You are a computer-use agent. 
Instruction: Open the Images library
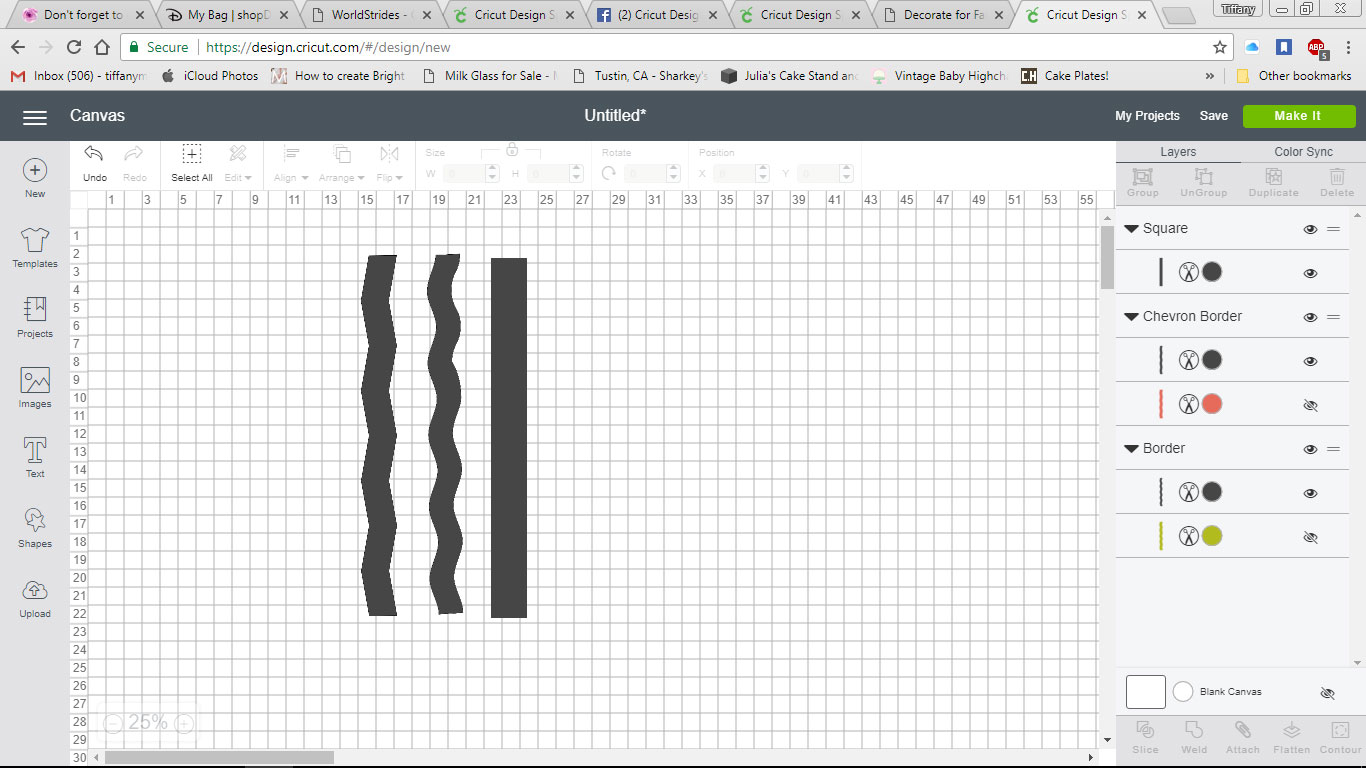34,387
